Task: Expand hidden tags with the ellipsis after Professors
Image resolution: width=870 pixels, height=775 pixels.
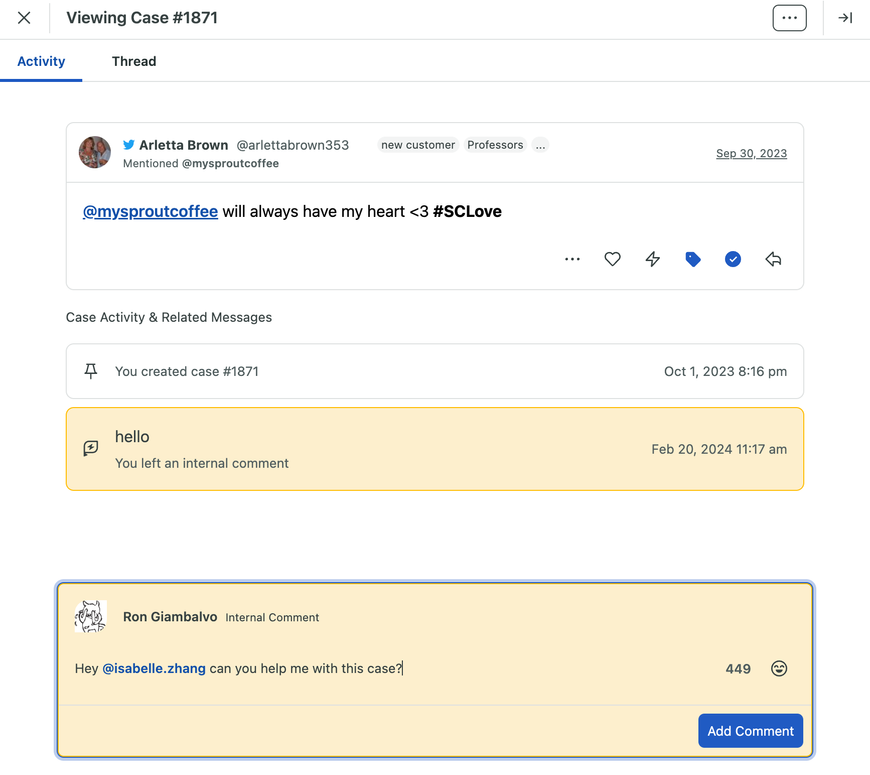Action: tap(540, 144)
